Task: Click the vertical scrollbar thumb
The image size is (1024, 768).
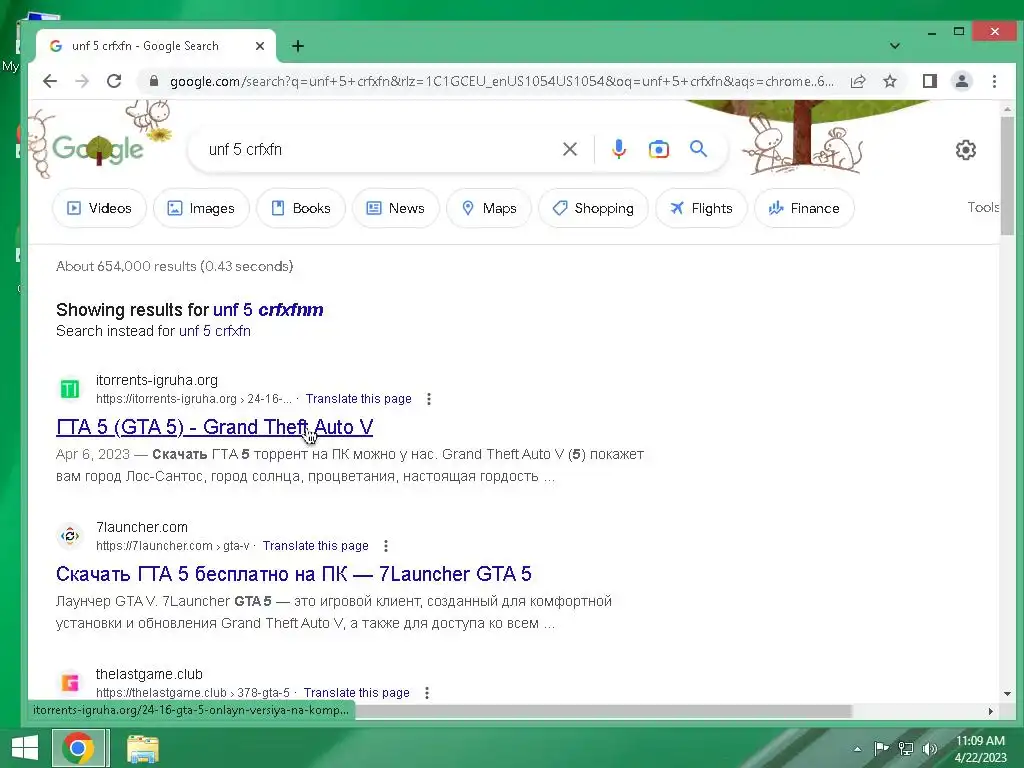Action: pyautogui.click(x=1007, y=175)
